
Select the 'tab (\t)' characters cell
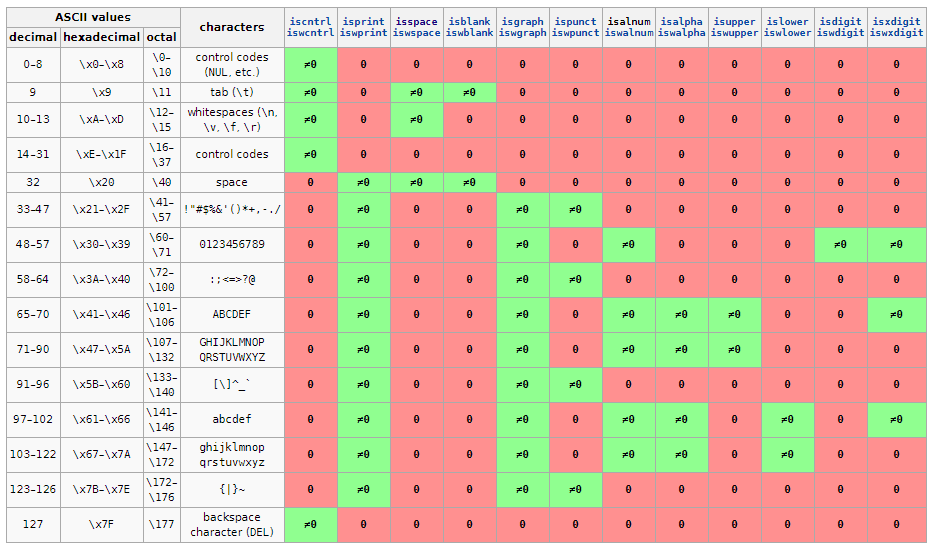click(x=232, y=92)
